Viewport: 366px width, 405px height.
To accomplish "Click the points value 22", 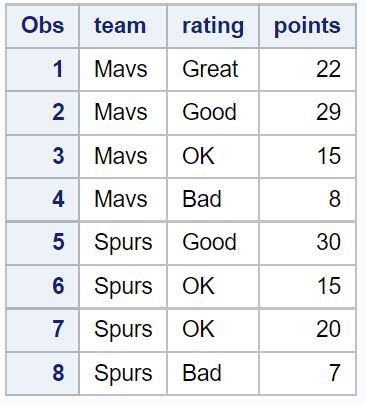I will pyautogui.click(x=307, y=69).
